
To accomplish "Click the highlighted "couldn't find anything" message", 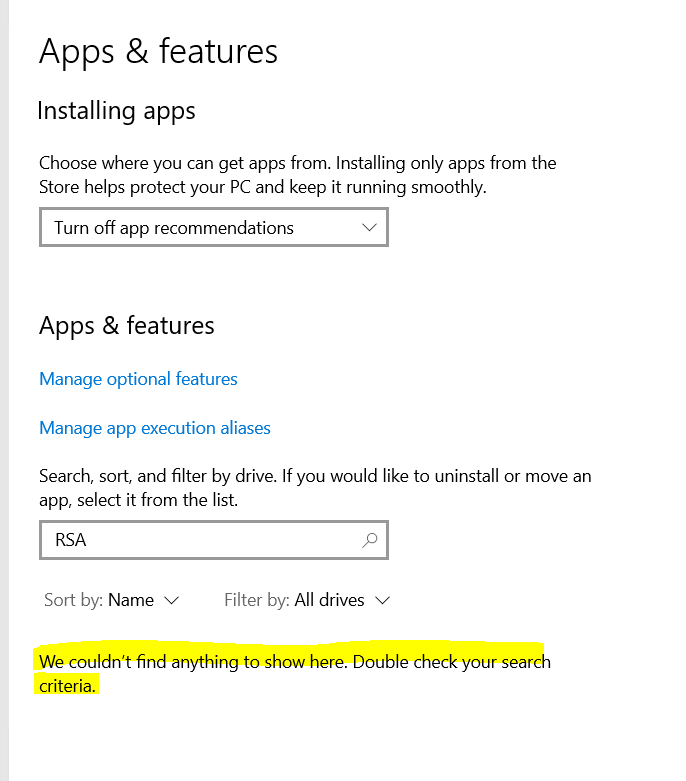I will pyautogui.click(x=294, y=662).
